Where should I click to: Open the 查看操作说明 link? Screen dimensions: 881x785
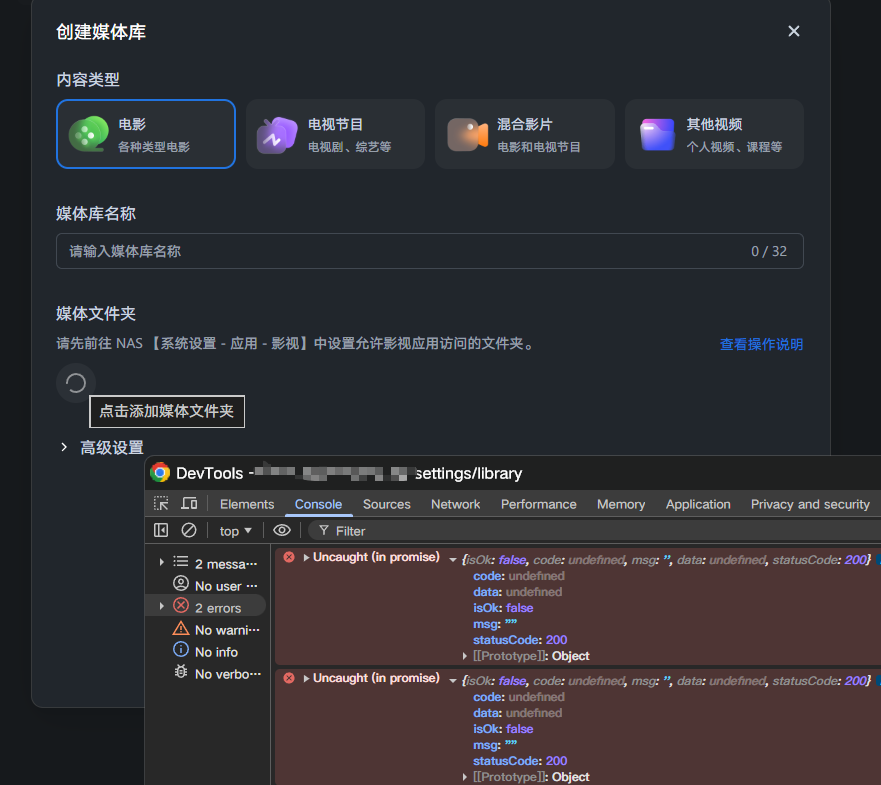761,344
